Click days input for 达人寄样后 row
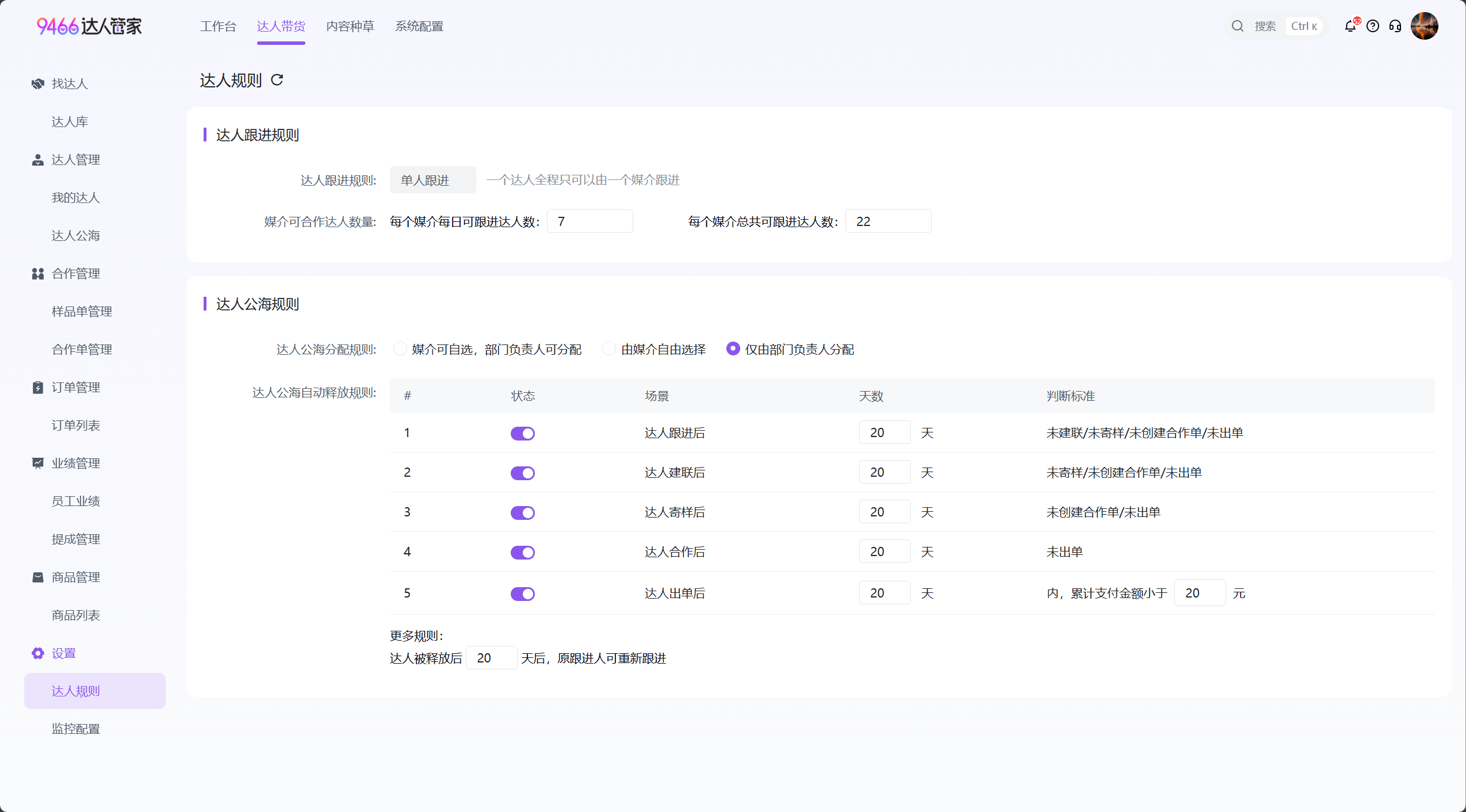 (x=885, y=512)
